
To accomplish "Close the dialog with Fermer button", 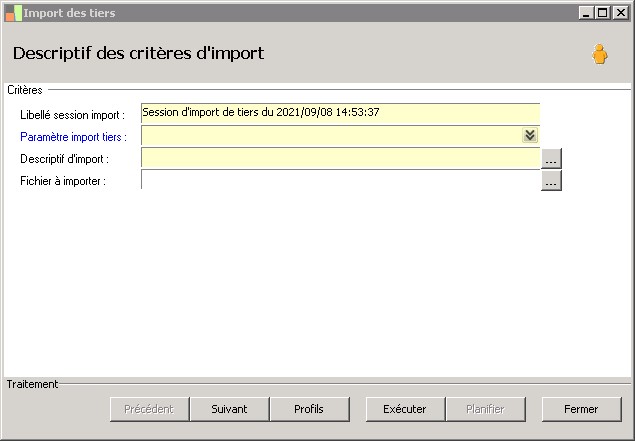I will point(581,409).
